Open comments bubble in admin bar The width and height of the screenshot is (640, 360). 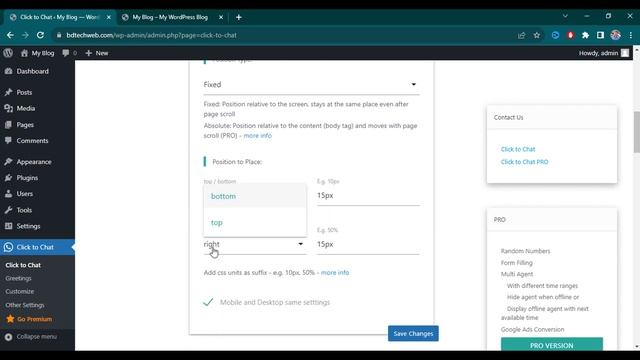point(69,53)
